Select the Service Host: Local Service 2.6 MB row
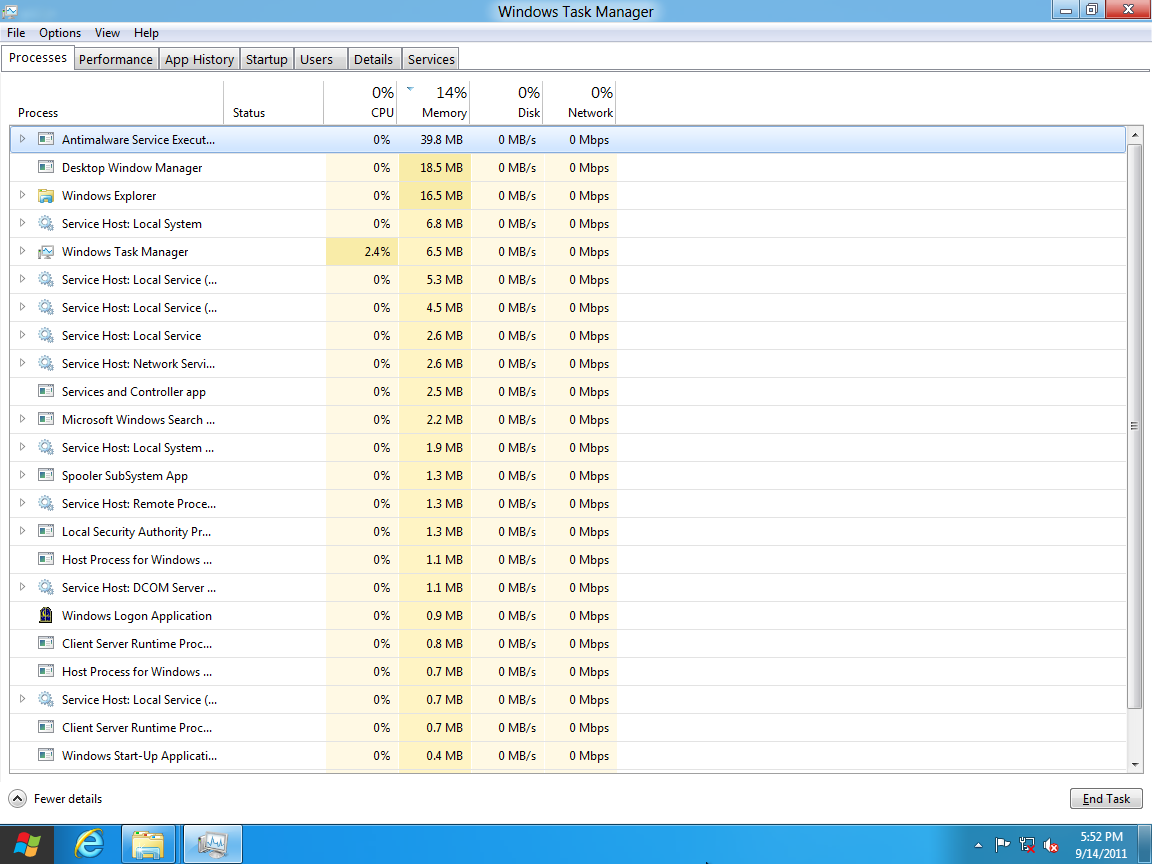This screenshot has height=864, width=1152. coord(567,335)
